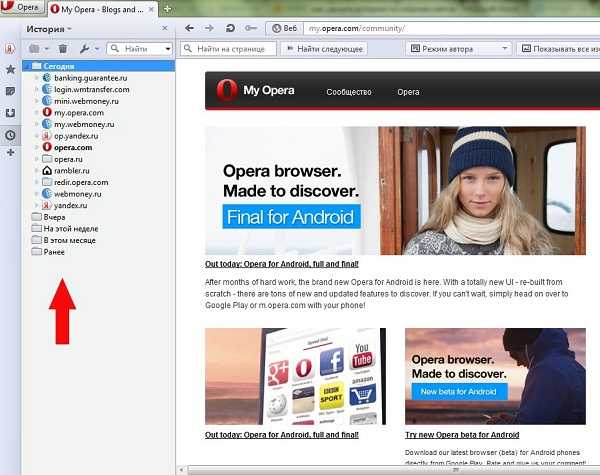
Task: Add a new sidebar panel with plus icon
Action: [x=10, y=153]
